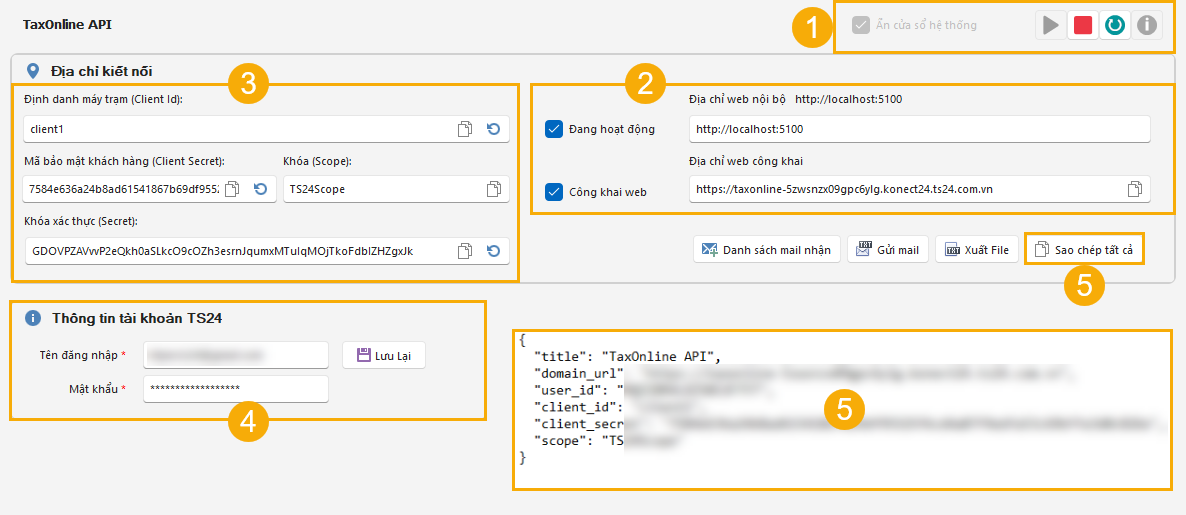Click 'Lưu Lại' to save account
The height and width of the screenshot is (515, 1186).
coord(383,355)
